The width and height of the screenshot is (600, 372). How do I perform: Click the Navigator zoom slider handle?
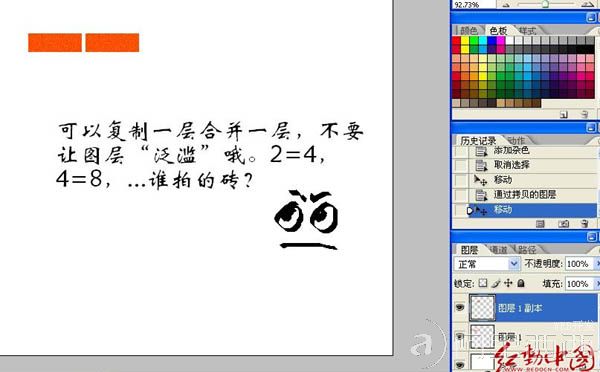(x=545, y=4)
